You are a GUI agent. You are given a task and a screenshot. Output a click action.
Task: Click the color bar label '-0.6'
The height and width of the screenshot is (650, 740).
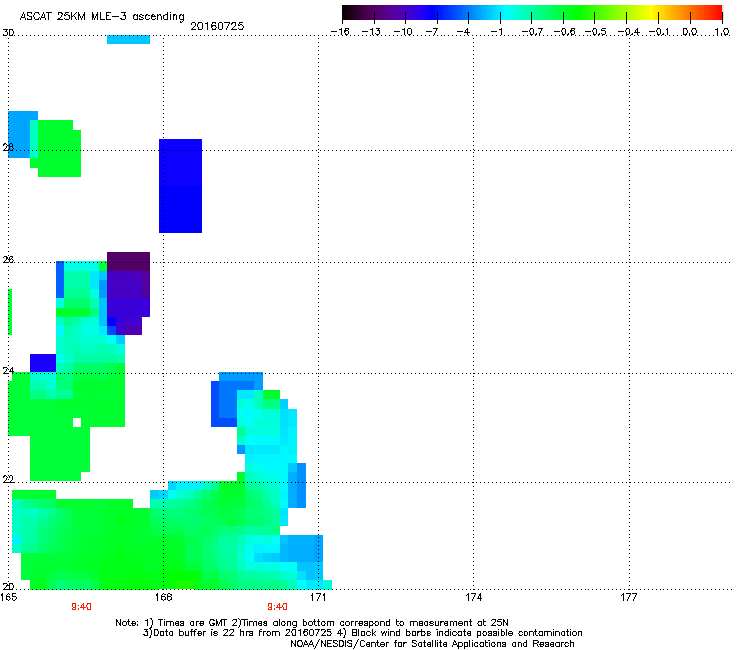564,32
